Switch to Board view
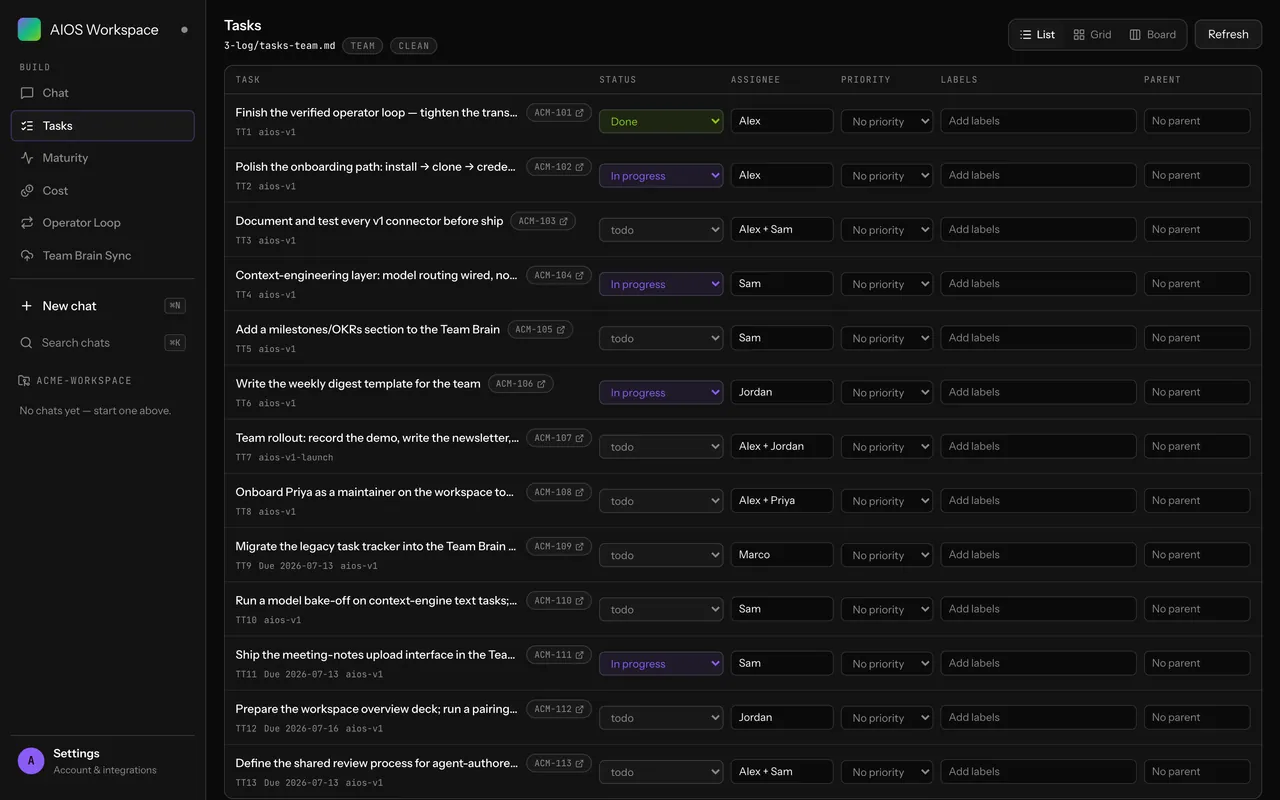The width and height of the screenshot is (1280, 800). click(1152, 34)
